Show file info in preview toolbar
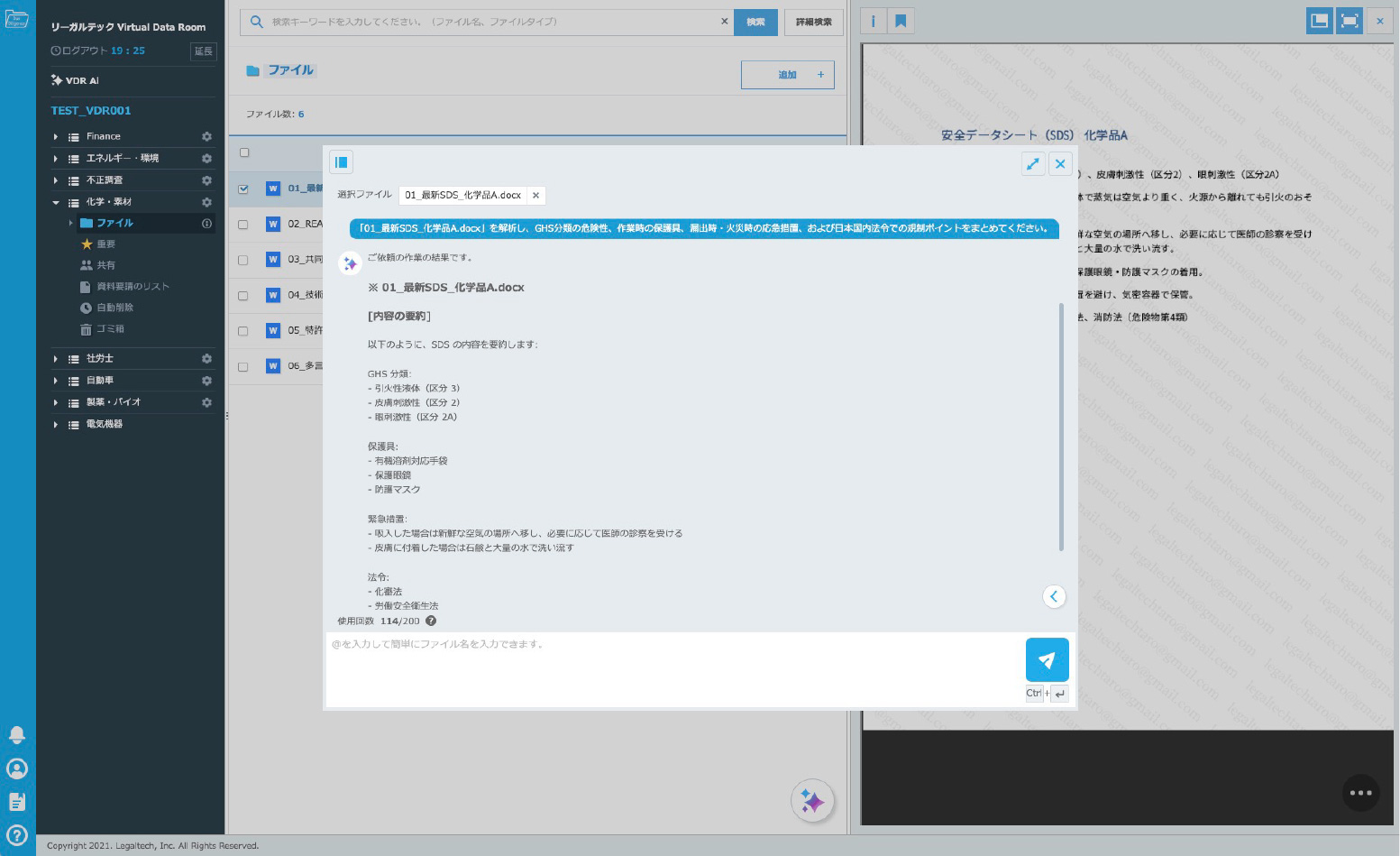Viewport: 1400px width, 856px height. tap(873, 21)
